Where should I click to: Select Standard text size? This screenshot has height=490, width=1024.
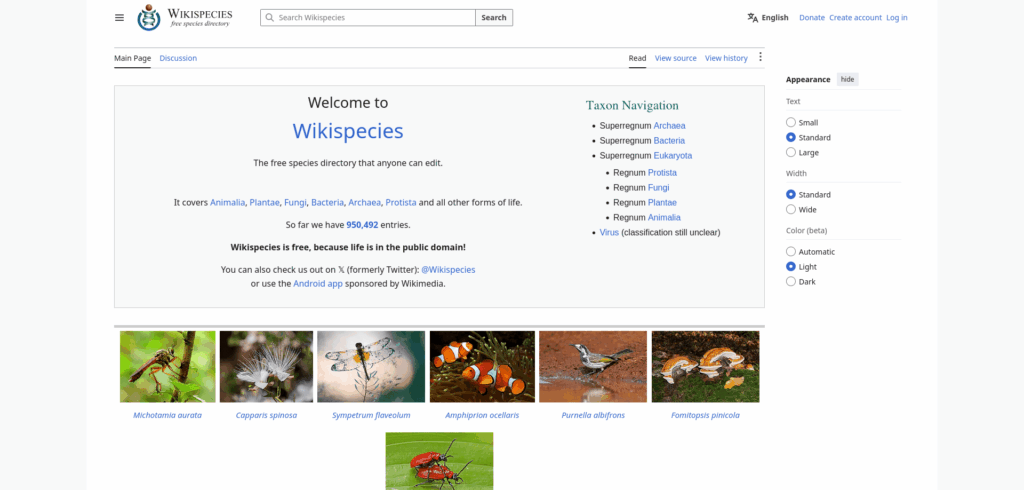[791, 137]
